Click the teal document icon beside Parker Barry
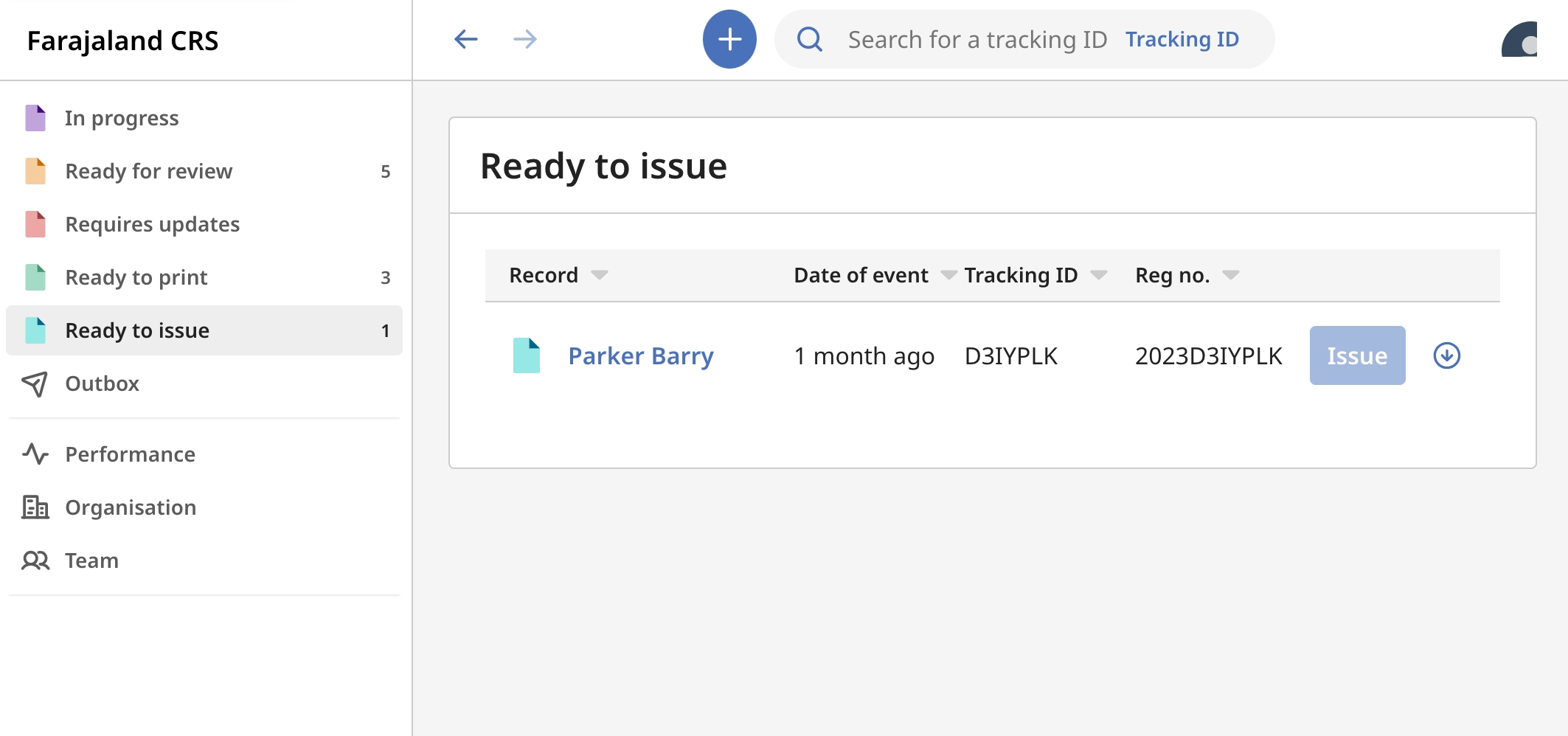 pos(526,355)
